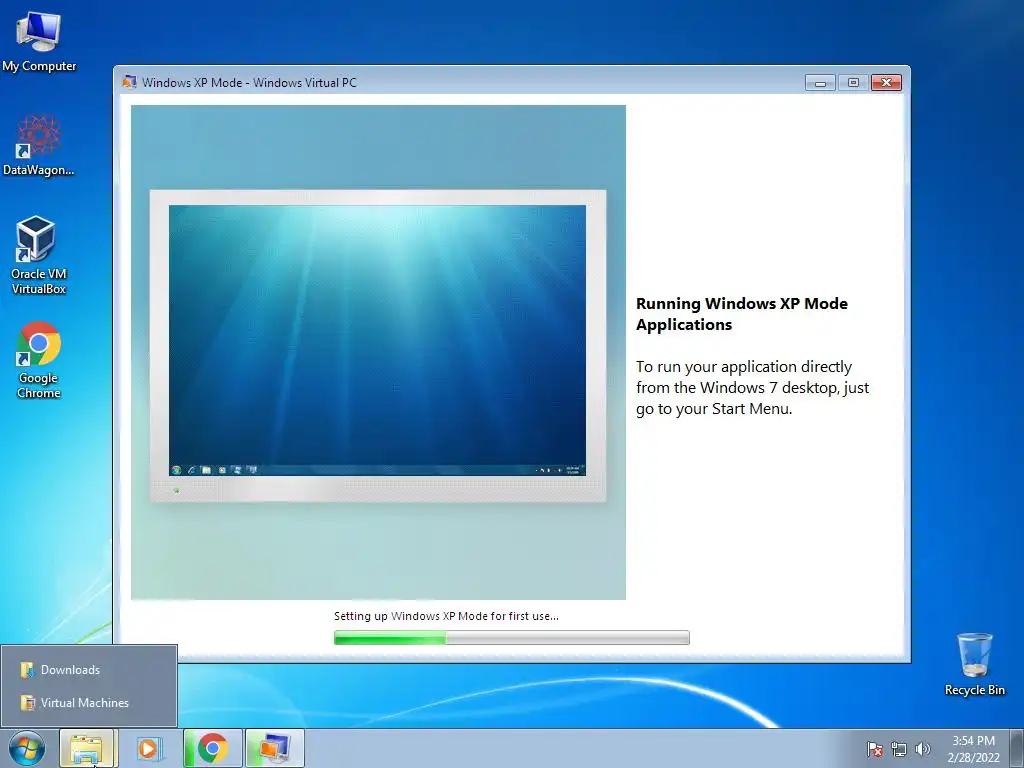Click 'Windows XP Mode - Windows Virtual PC' title
Viewport: 1024px width, 768px height.
pos(249,82)
